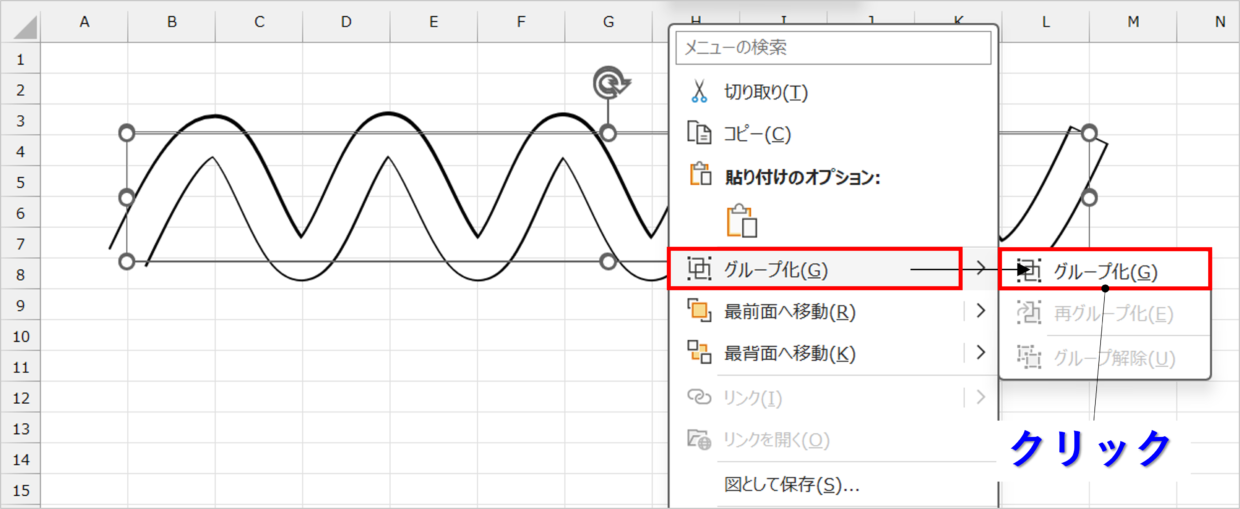This screenshot has width=1240, height=509.
Task: Click the clipboard icon next to 貼り付けのオプション
Action: [x=699, y=175]
